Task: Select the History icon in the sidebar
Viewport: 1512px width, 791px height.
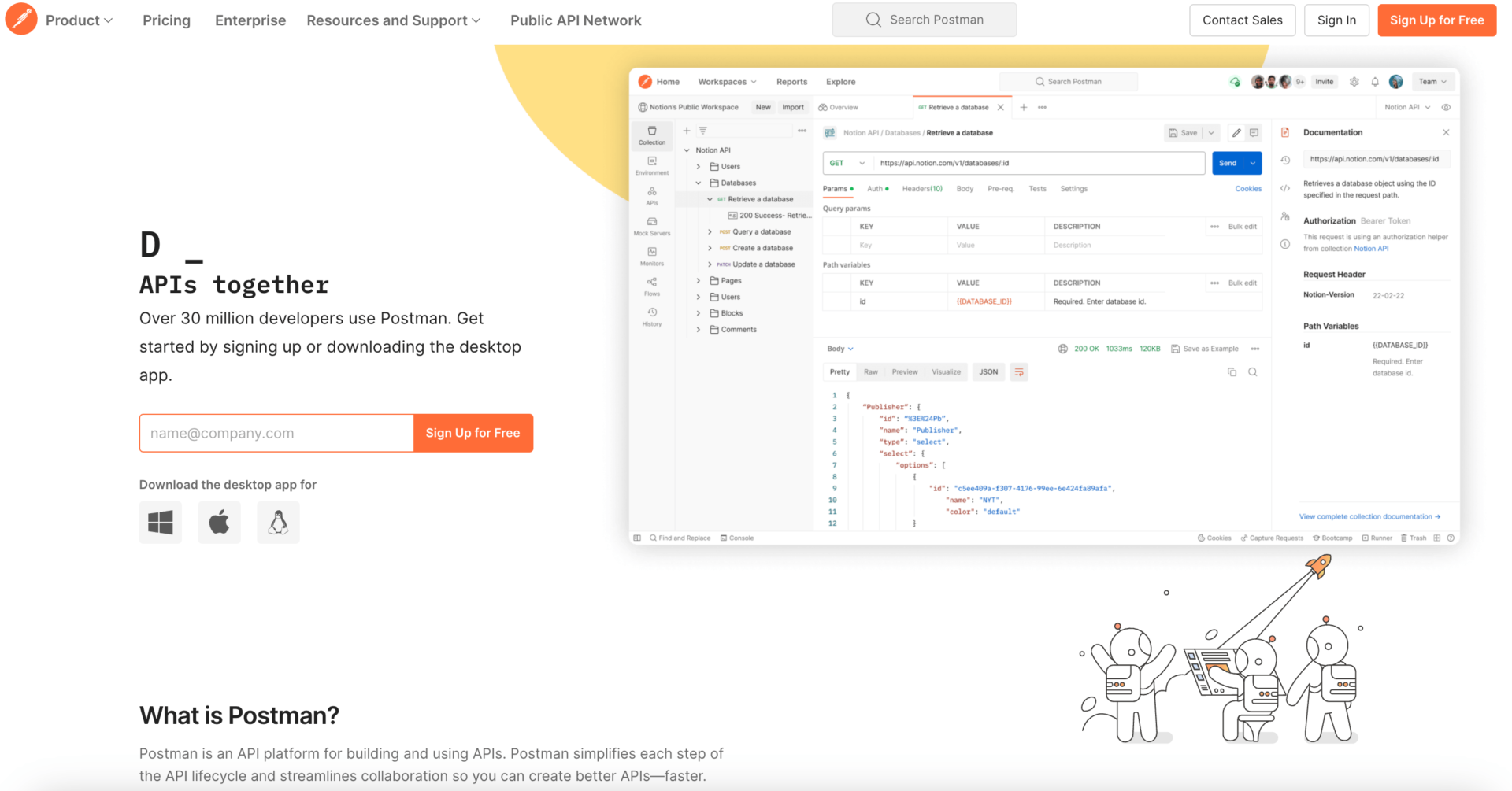Action: click(652, 315)
